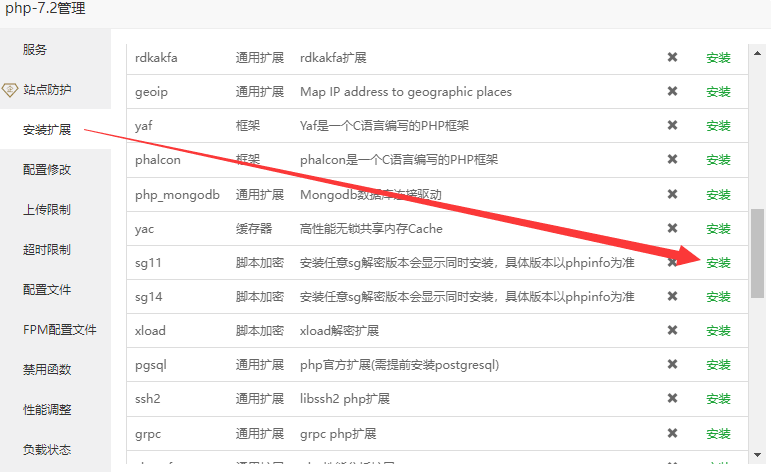Install the yaf framework extension
Image resolution: width=771 pixels, height=472 pixels.
tap(718, 125)
